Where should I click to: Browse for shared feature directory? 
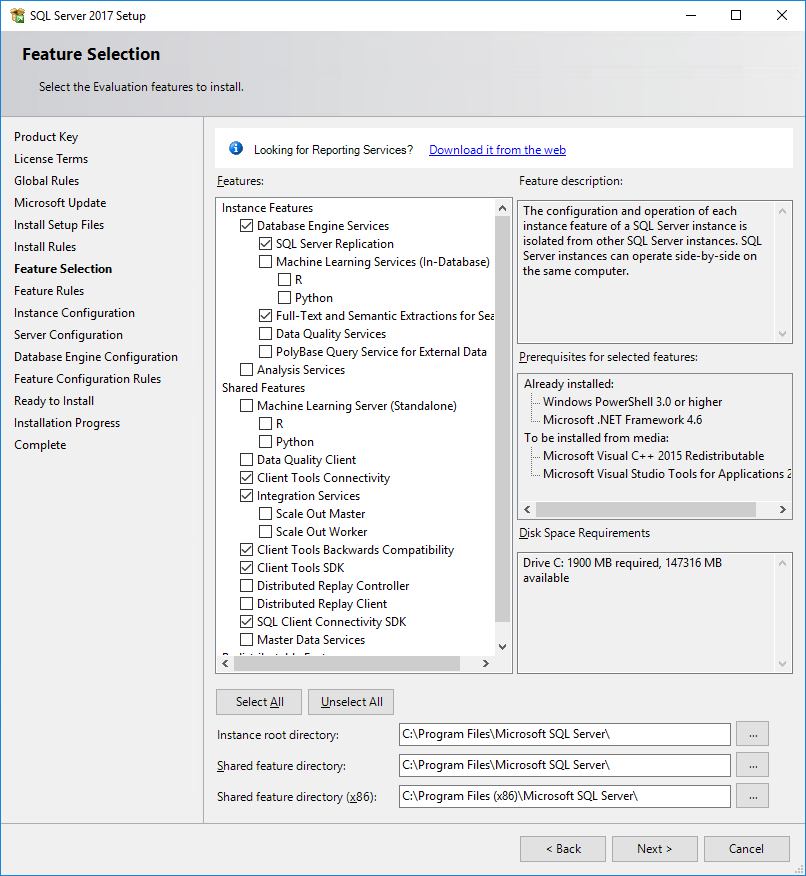point(752,765)
